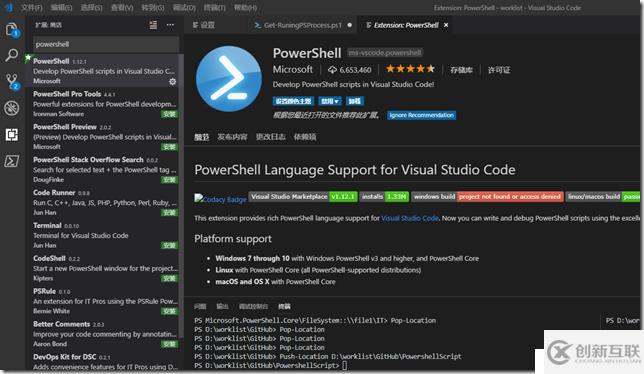Click the five-star rating of PowerShell extension
The image size is (644, 374).
pos(410,69)
